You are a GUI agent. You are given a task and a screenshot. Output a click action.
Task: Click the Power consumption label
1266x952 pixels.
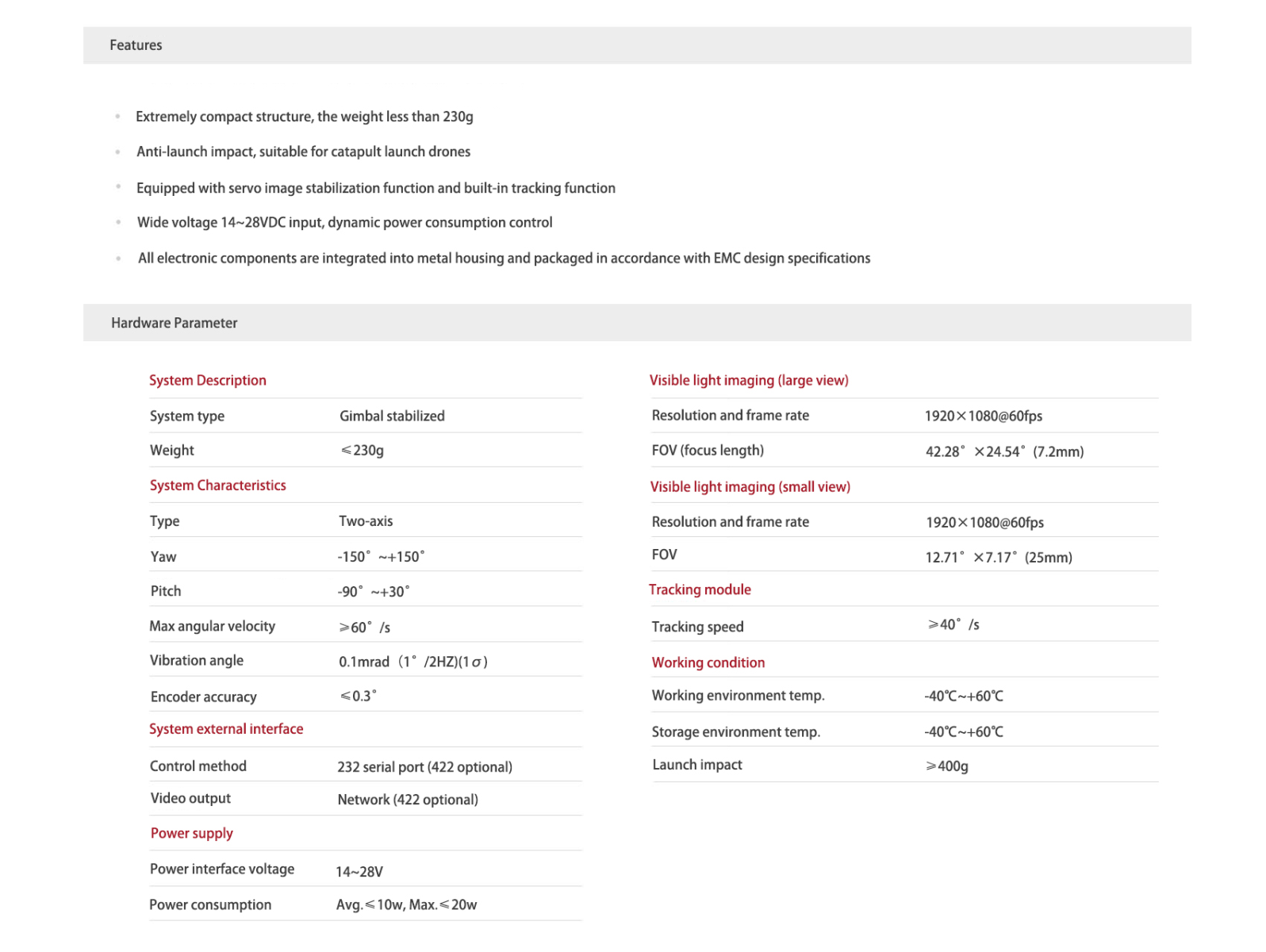(210, 905)
